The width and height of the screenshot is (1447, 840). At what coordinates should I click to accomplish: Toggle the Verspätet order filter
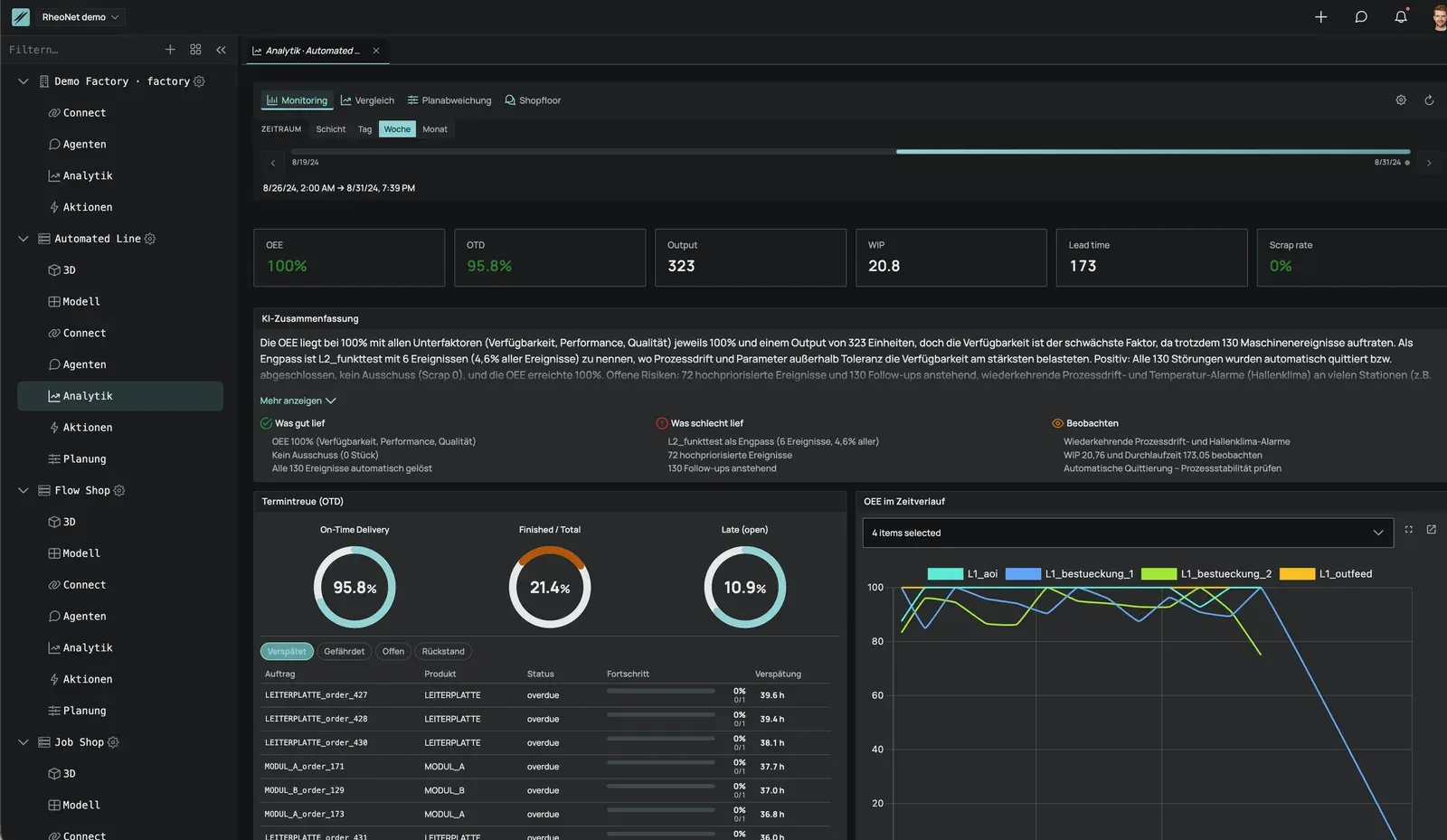tap(287, 651)
